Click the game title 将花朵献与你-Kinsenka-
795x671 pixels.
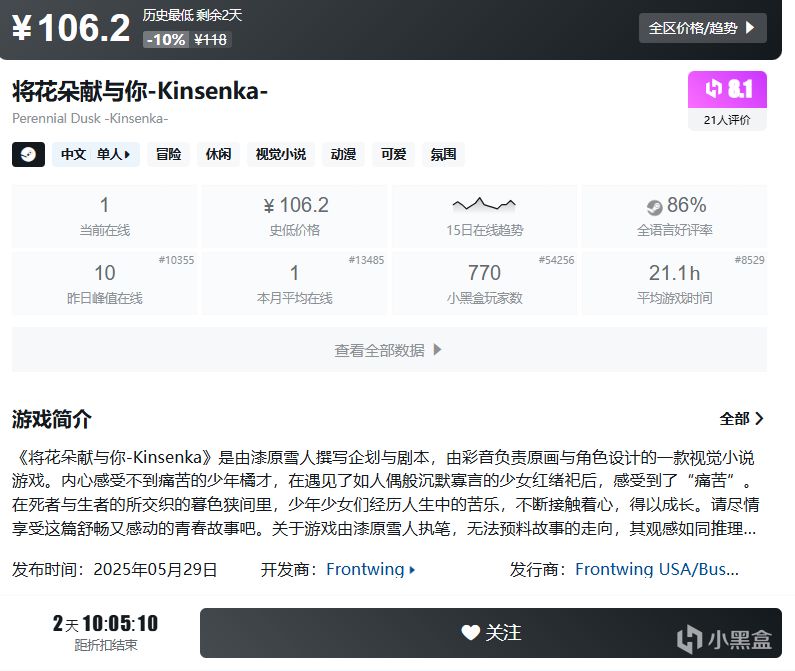pyautogui.click(x=140, y=91)
